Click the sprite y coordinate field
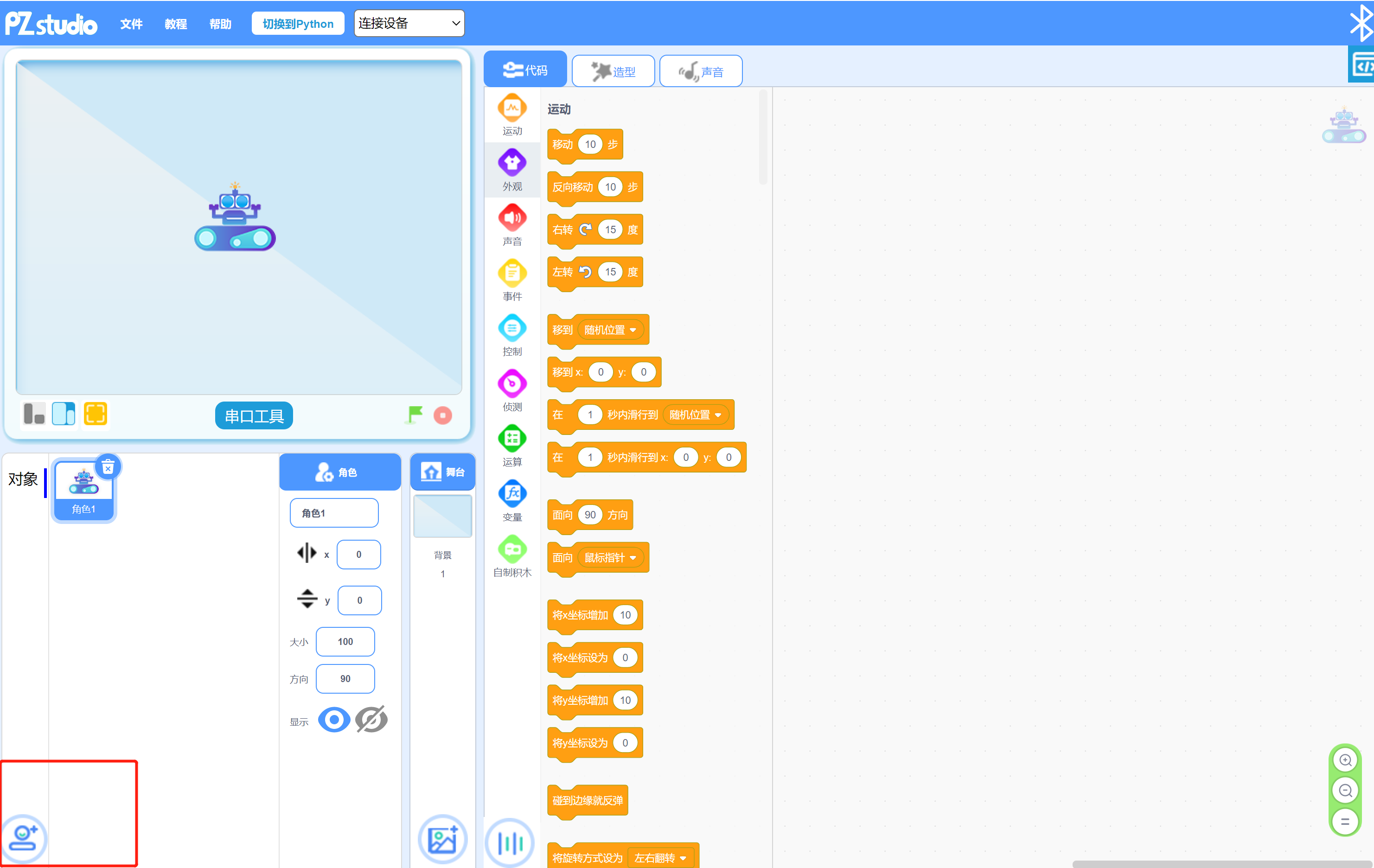 (359, 600)
